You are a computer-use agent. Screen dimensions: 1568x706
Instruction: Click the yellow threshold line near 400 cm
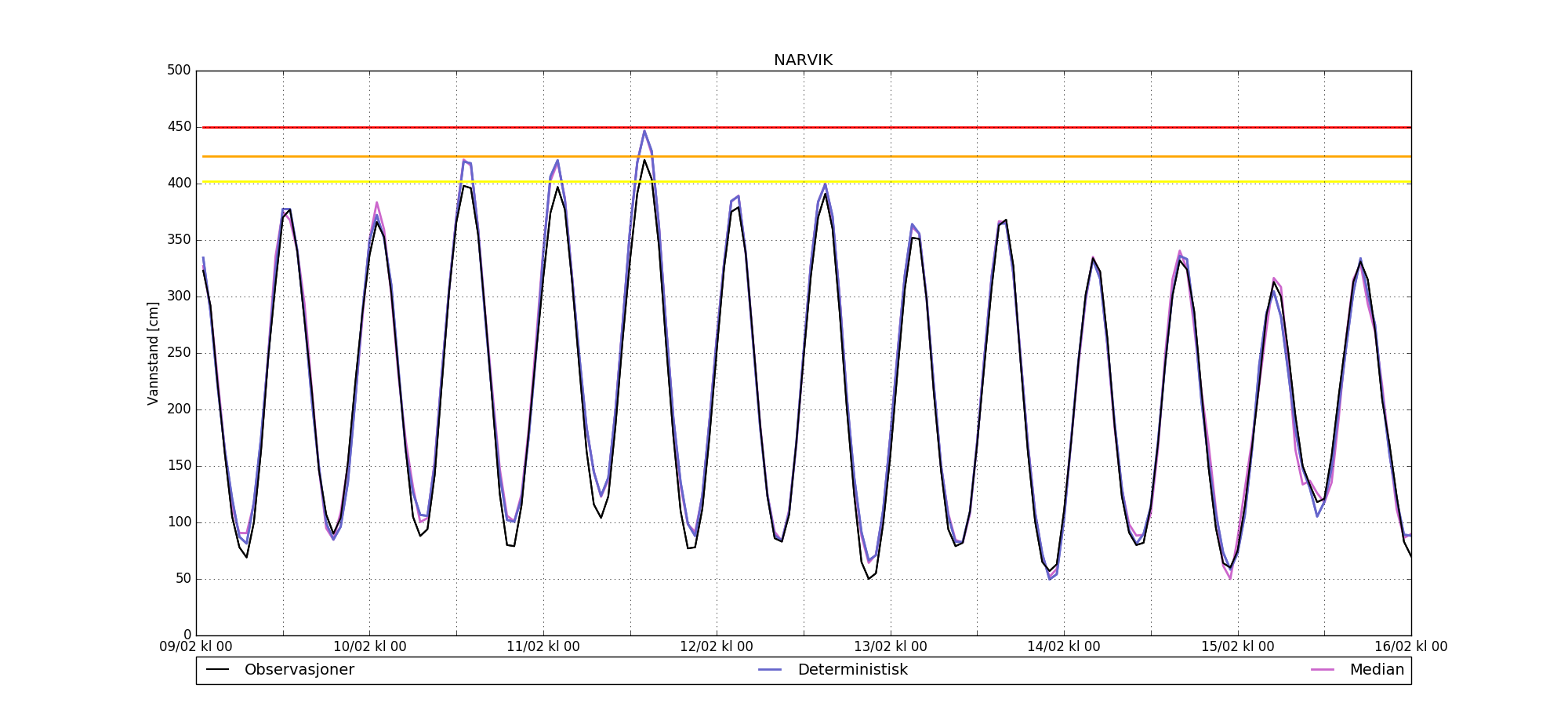click(807, 182)
